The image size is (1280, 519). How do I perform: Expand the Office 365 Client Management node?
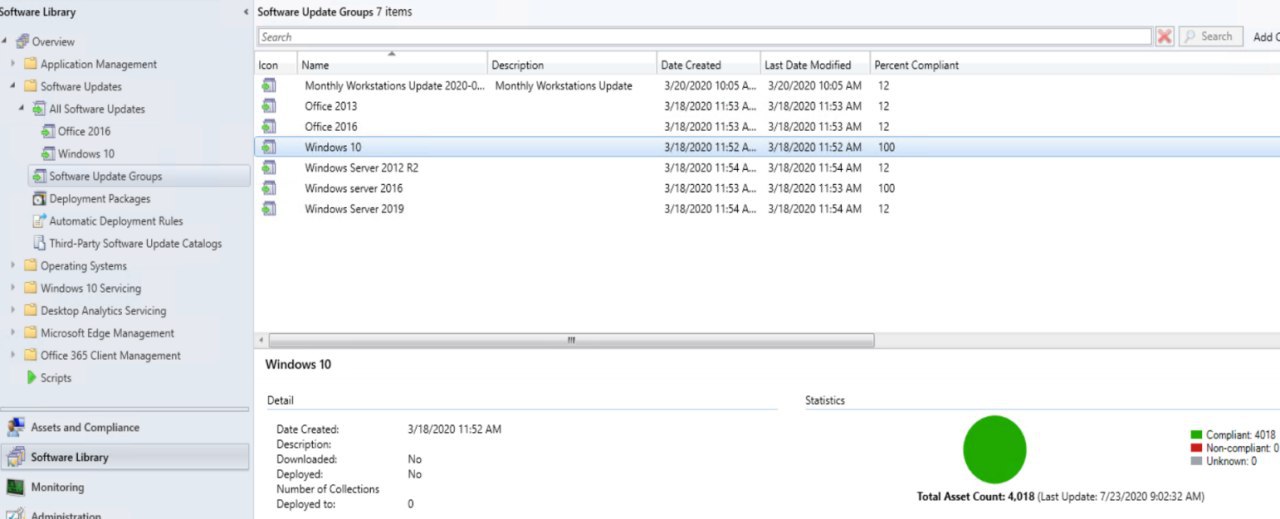14,355
